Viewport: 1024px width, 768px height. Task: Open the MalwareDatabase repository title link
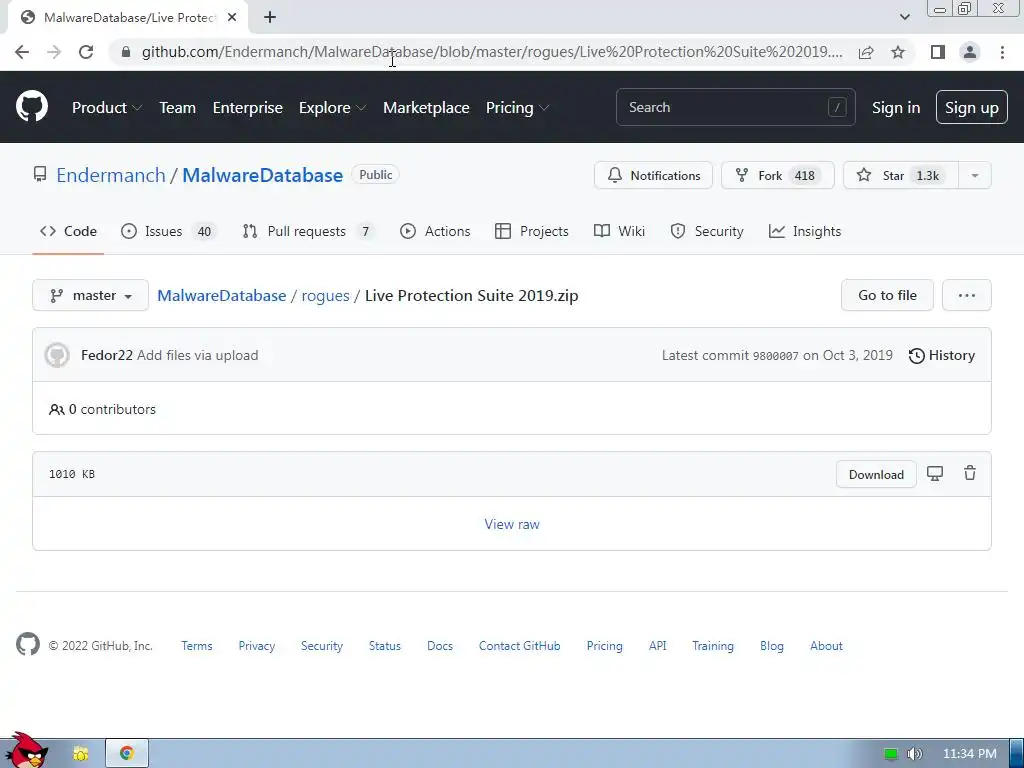point(263,175)
